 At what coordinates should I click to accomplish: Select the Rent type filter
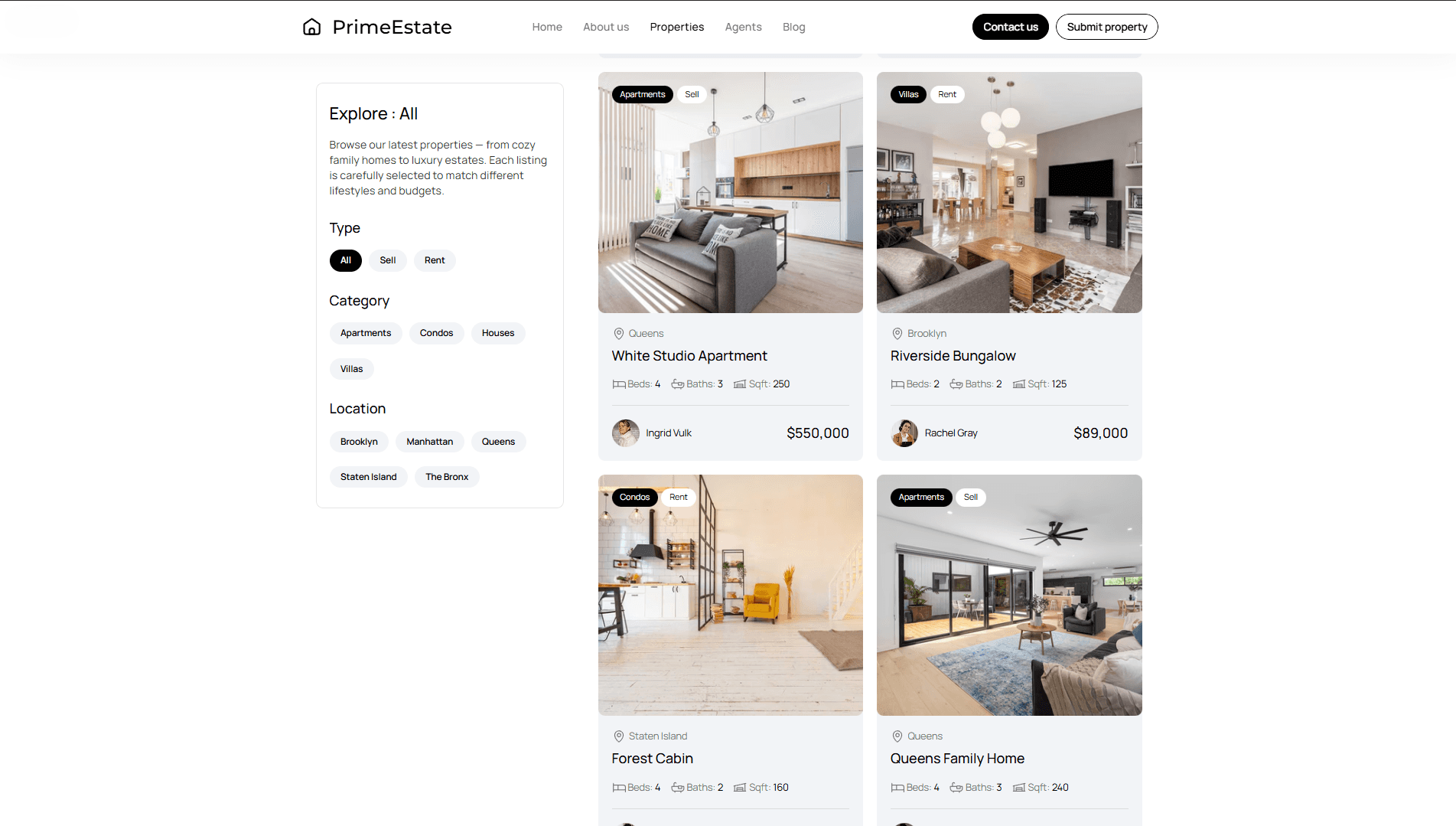click(435, 260)
